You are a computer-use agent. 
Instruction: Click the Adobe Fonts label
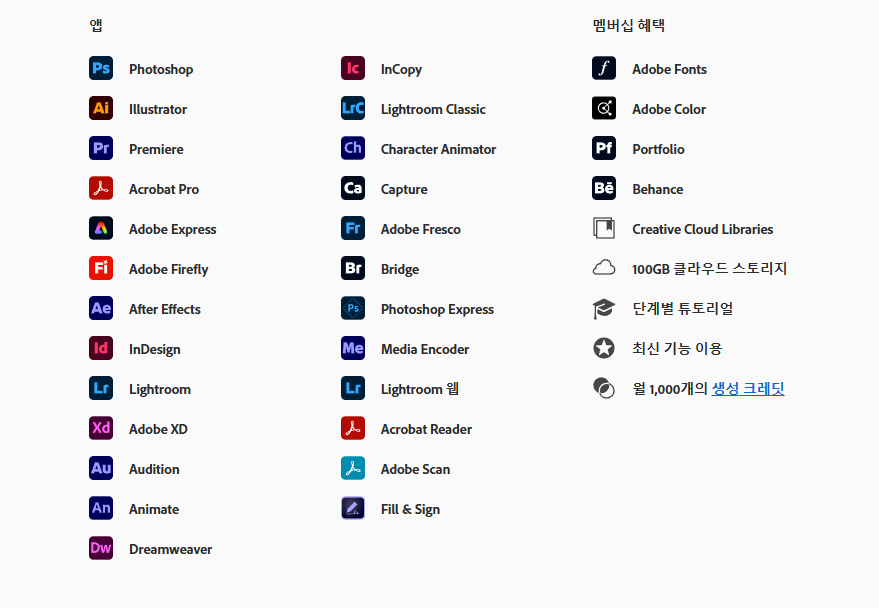[669, 69]
